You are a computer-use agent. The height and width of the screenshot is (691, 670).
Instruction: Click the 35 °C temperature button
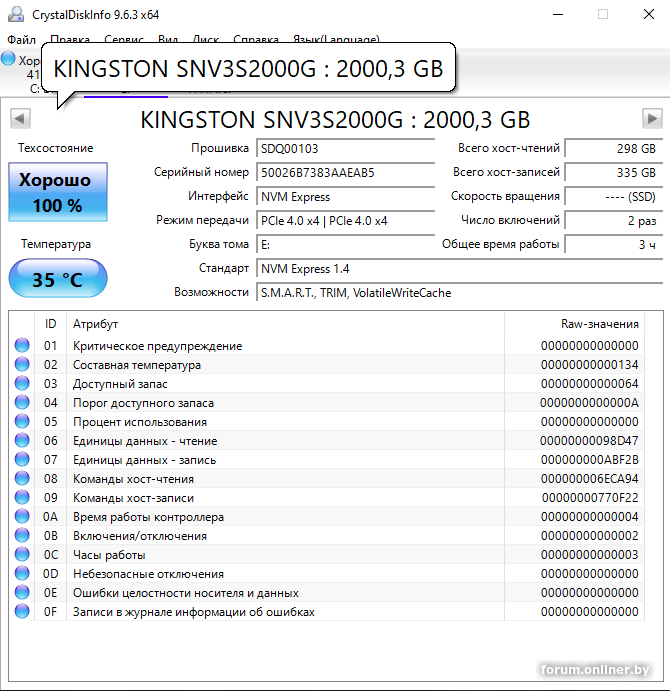coord(58,279)
